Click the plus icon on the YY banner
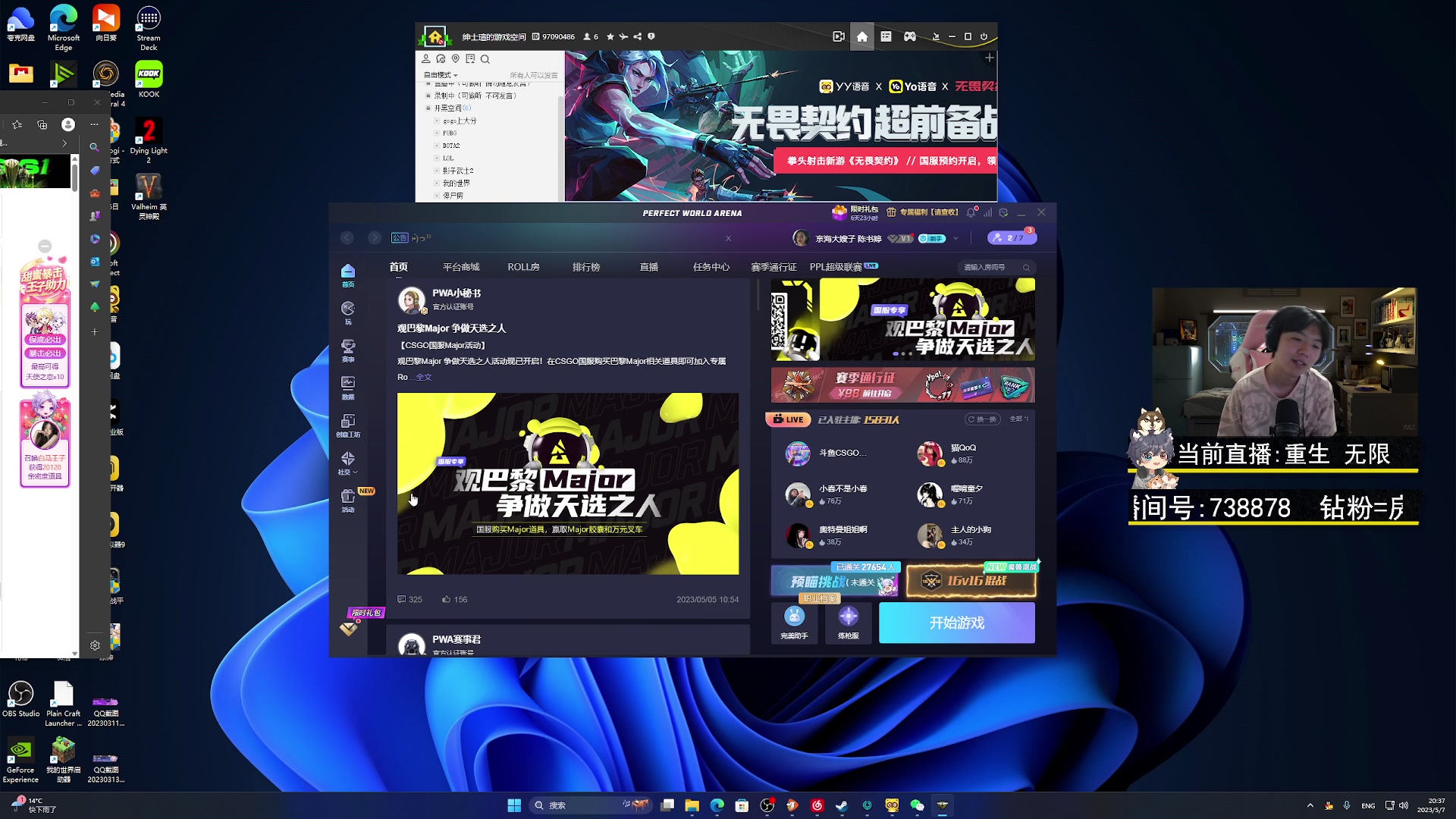 tap(989, 58)
